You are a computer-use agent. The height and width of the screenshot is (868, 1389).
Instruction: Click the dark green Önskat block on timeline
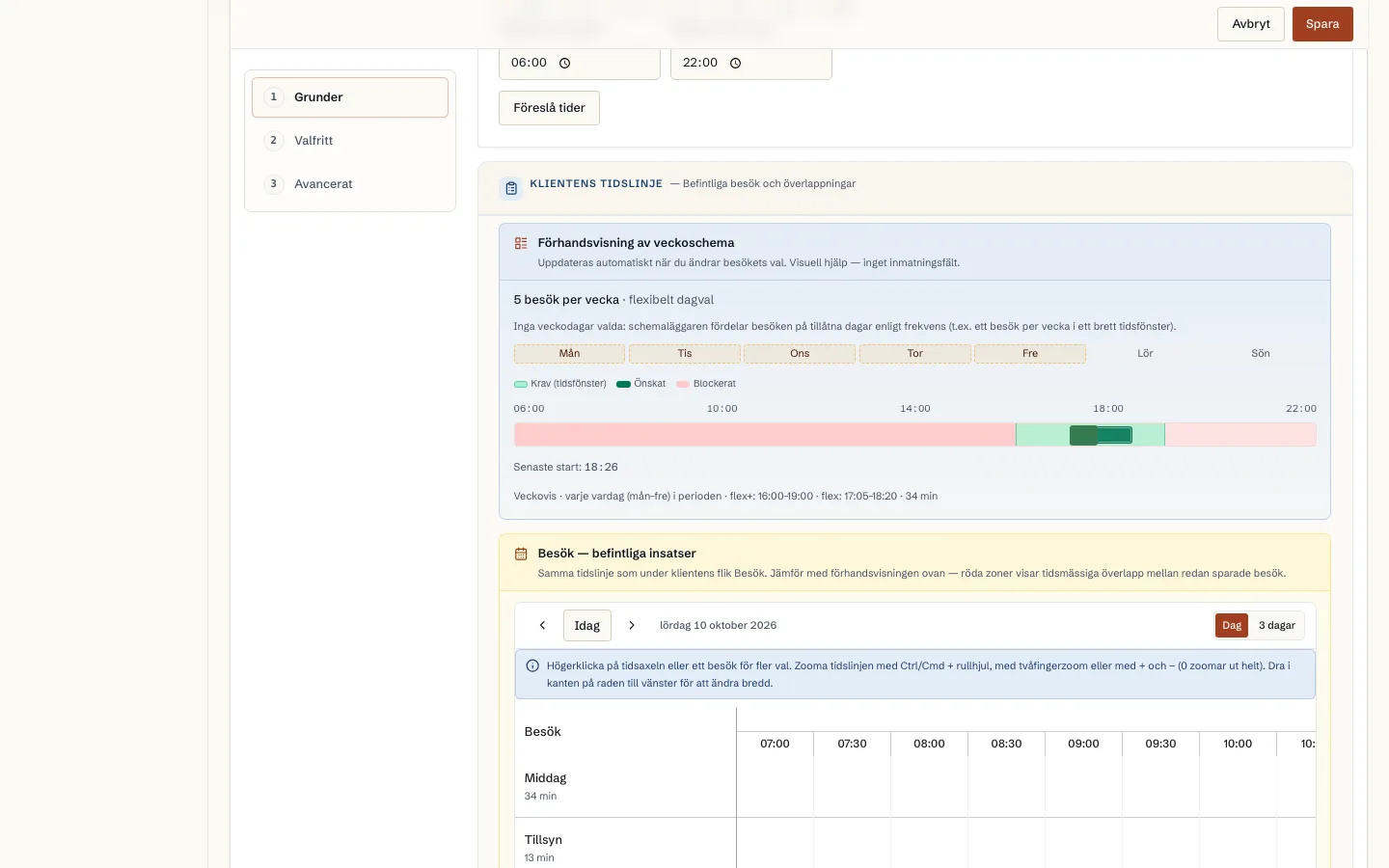click(1101, 435)
